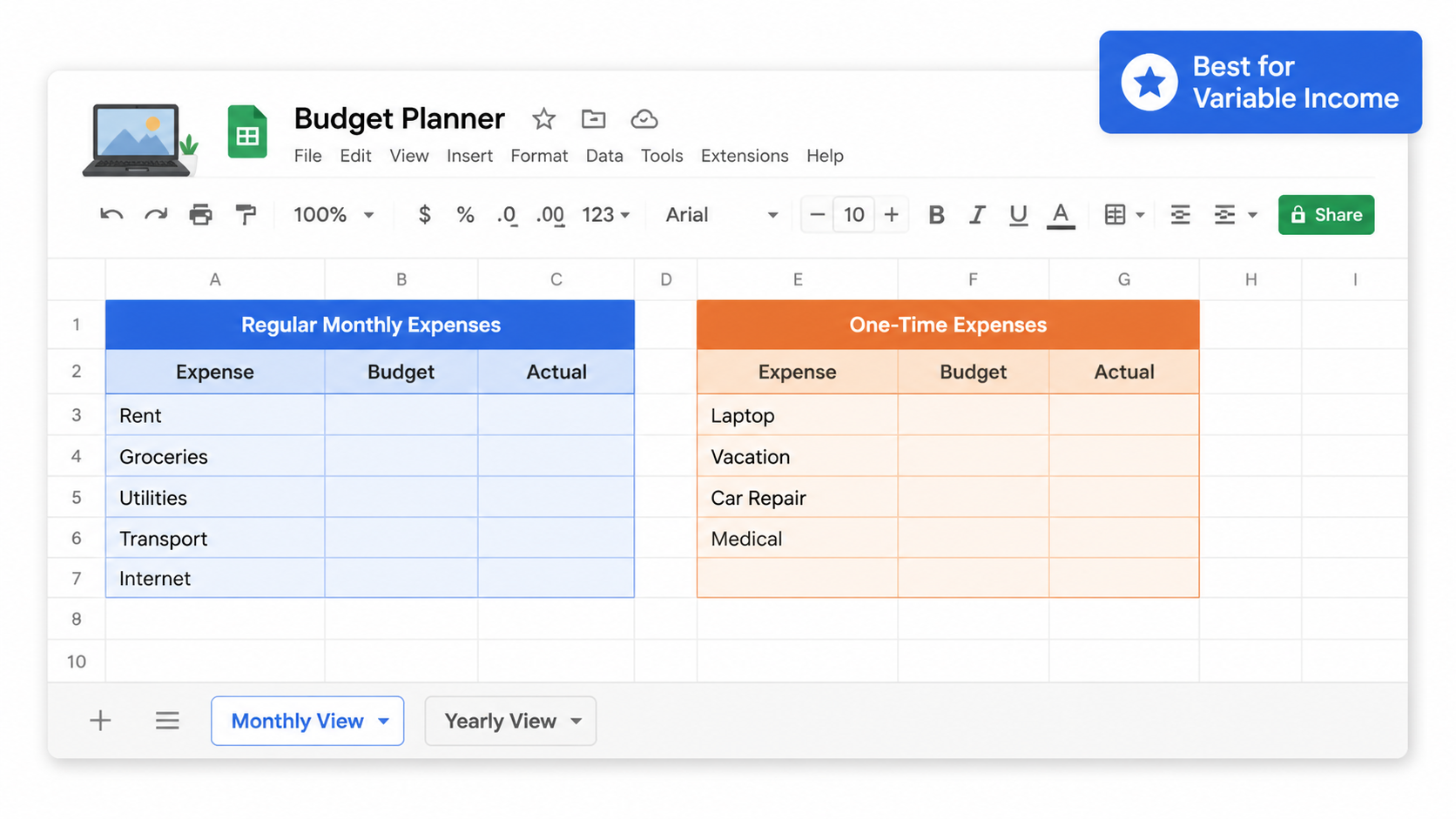Format as percent icon
Image resolution: width=1456 pixels, height=819 pixels.
click(x=466, y=214)
